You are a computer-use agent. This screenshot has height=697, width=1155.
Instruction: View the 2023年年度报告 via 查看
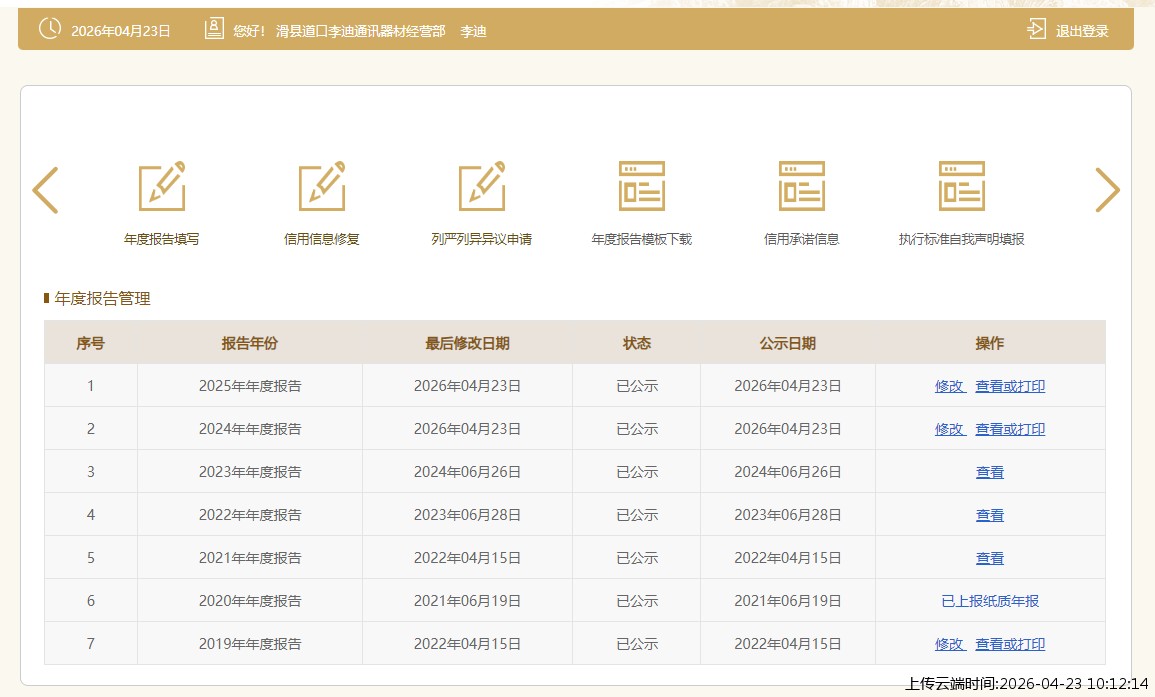(x=990, y=472)
